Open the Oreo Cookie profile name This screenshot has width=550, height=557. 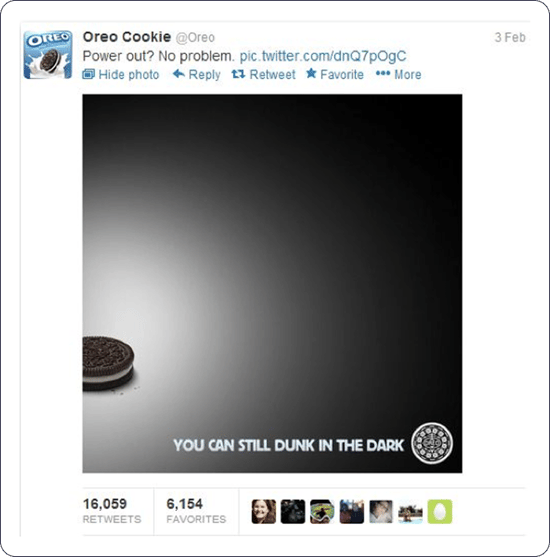(127, 37)
